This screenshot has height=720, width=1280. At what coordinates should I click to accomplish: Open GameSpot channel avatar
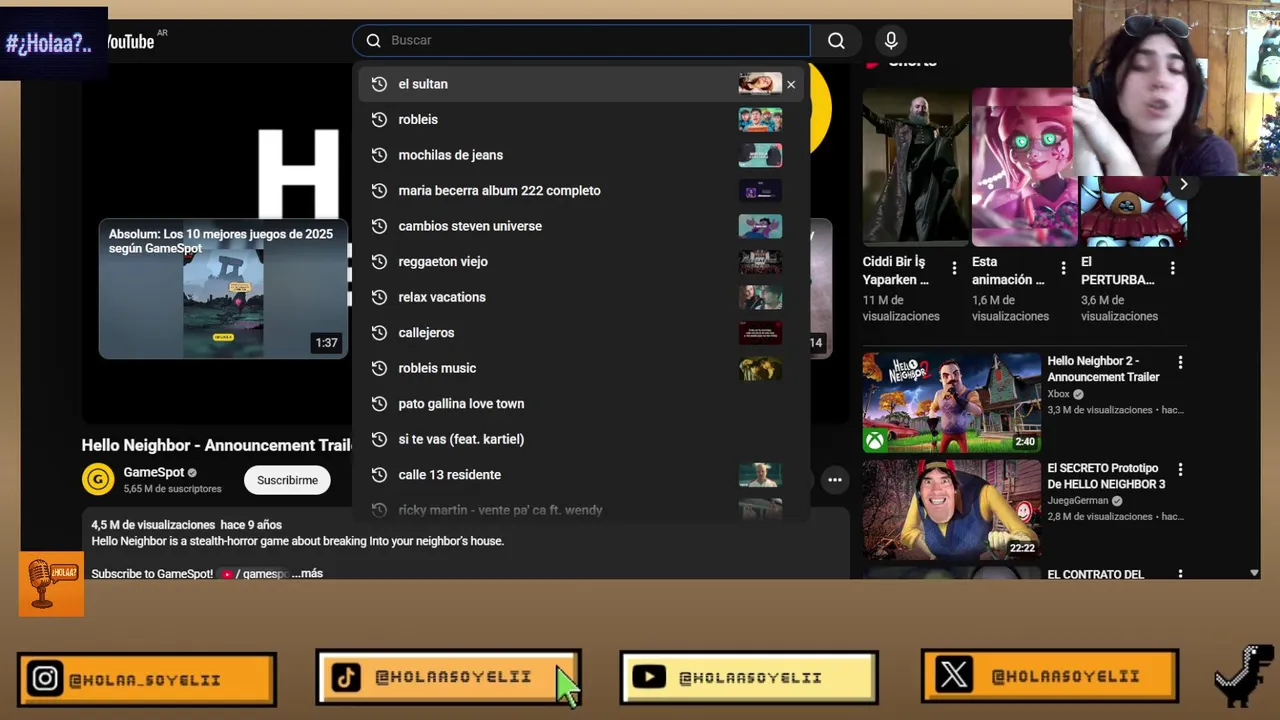point(98,480)
